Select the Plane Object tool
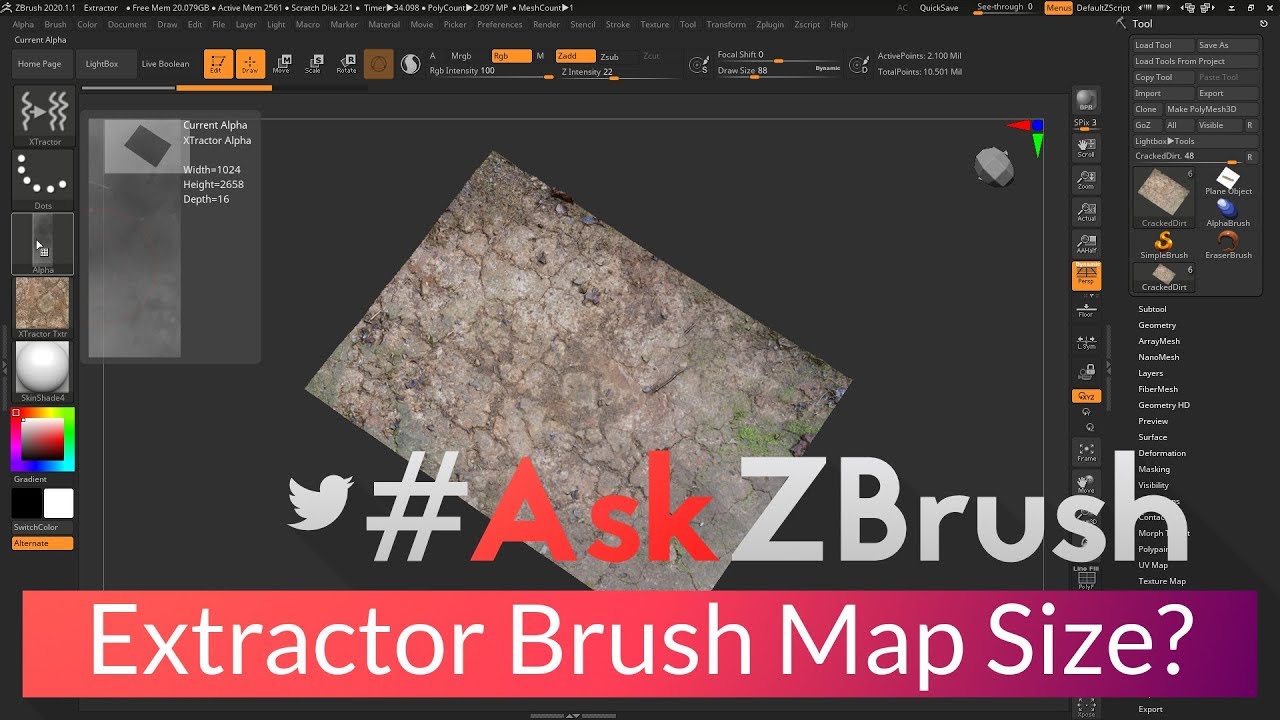The height and width of the screenshot is (720, 1280). click(x=1228, y=181)
